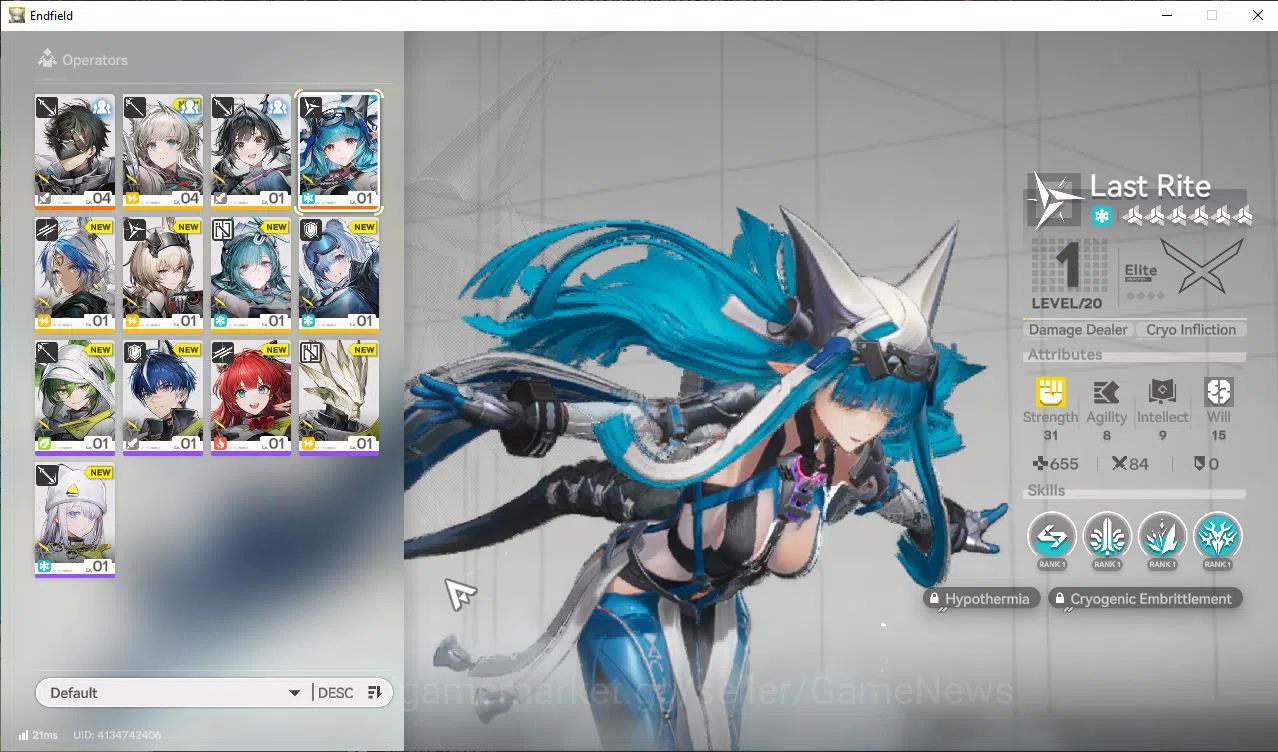Screen dimensions: 1278x752
Task: Select the Will brain icon
Action: [x=1218, y=392]
